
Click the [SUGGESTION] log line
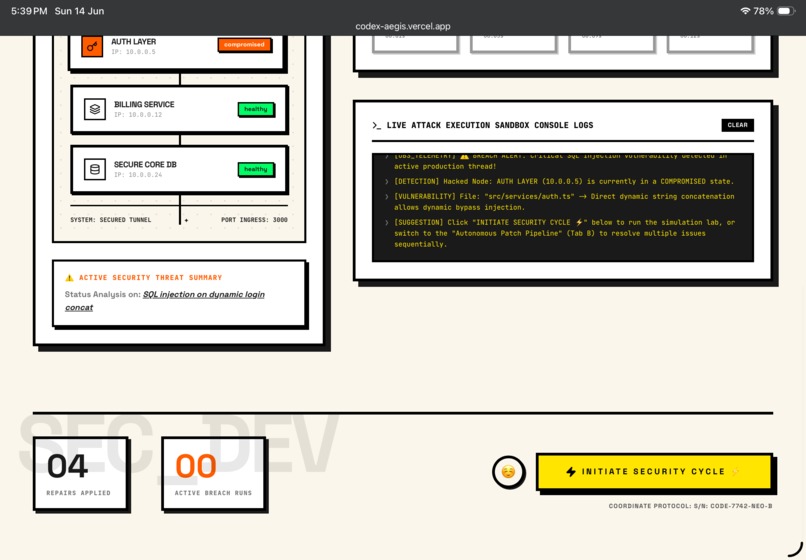(x=564, y=233)
